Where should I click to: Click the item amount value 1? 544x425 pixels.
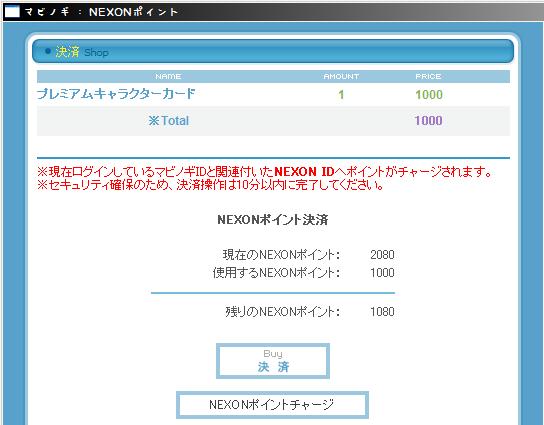click(341, 94)
